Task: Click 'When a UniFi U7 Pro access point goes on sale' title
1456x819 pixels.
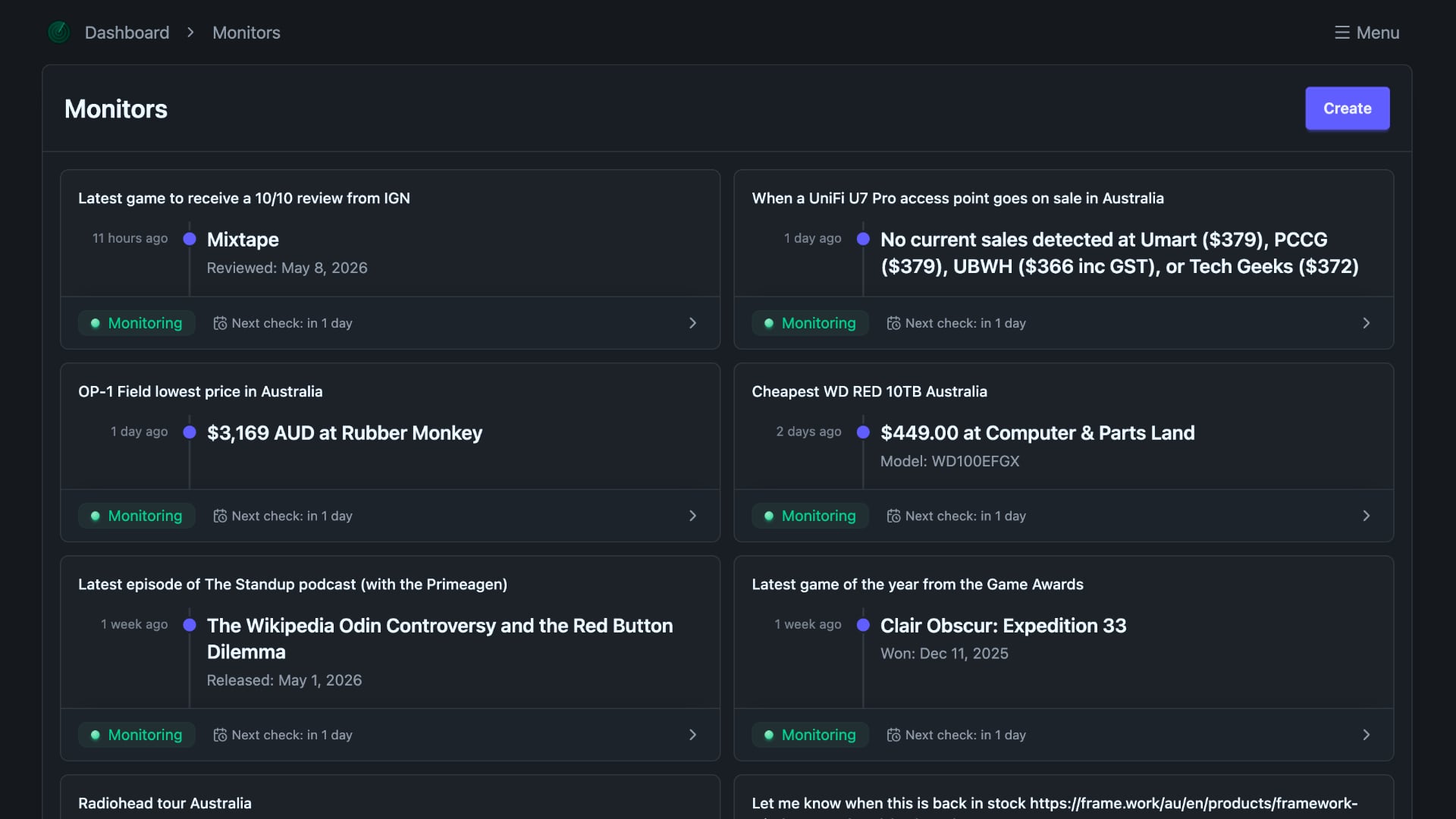Action: click(958, 198)
